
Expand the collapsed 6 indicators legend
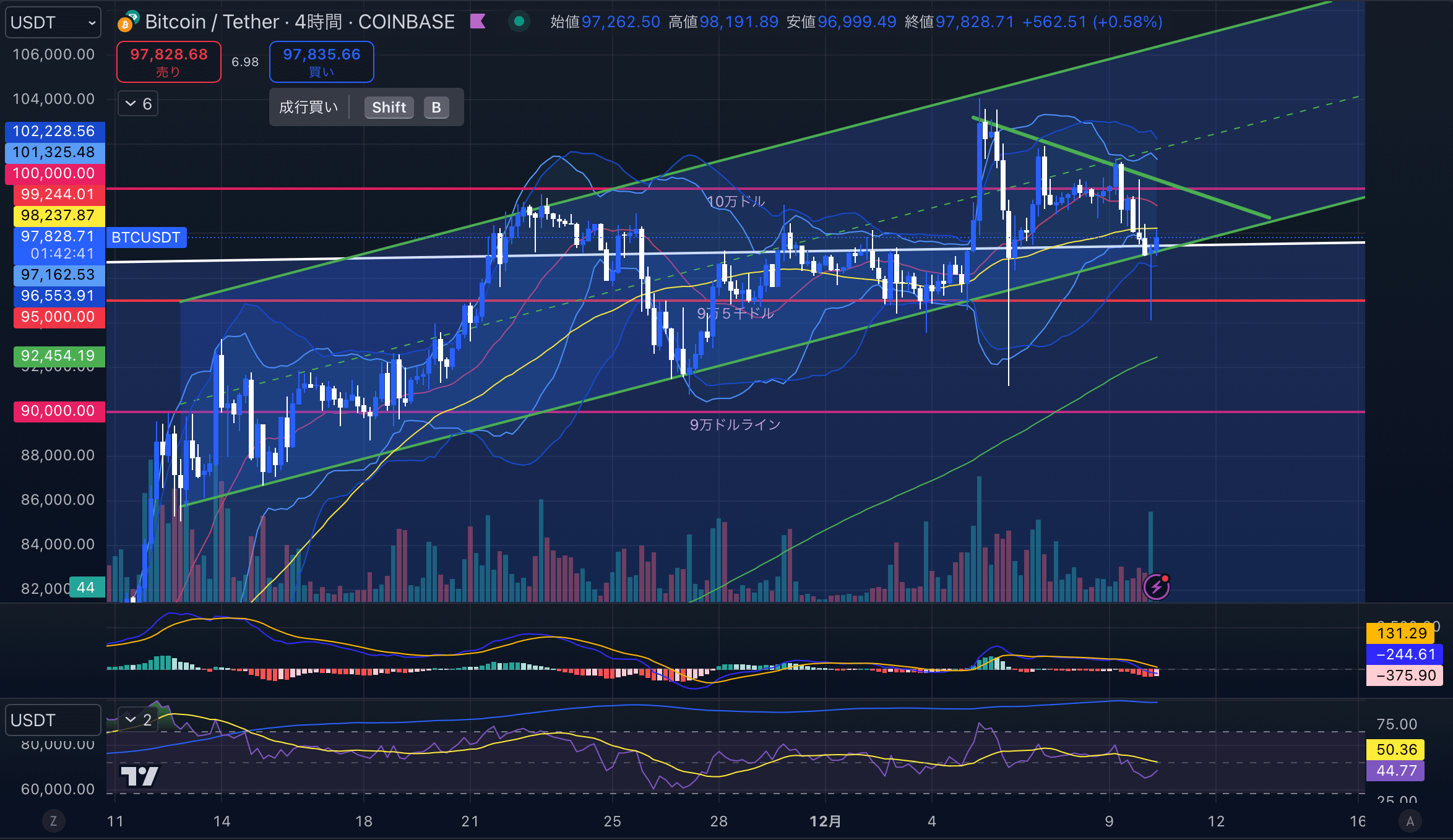pos(139,104)
